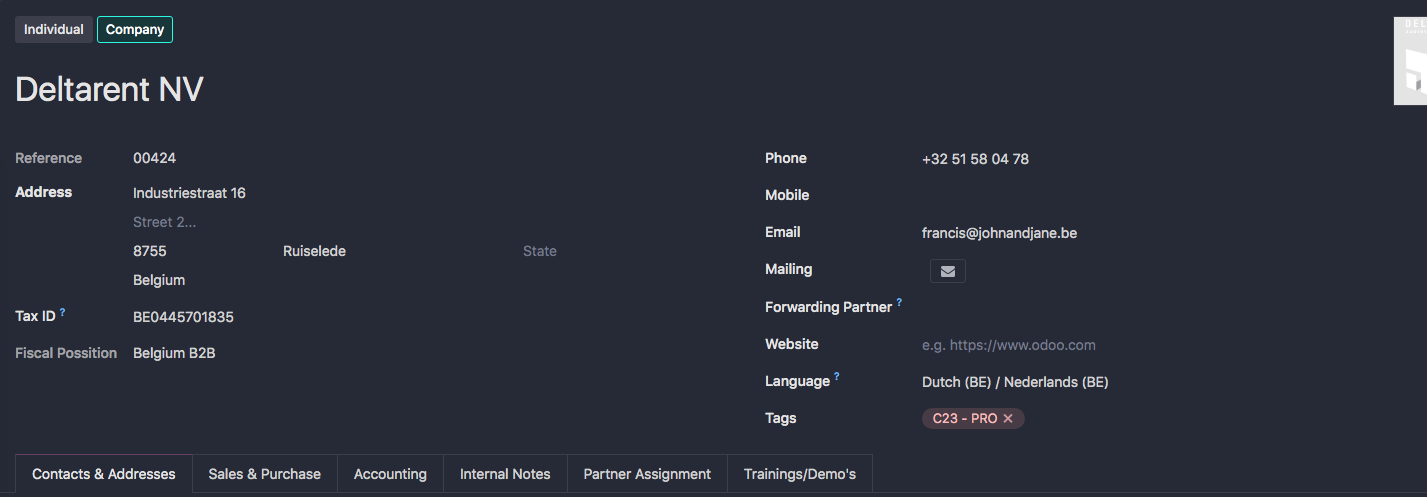This screenshot has height=497, width=1427.
Task: Remove the C23 - PRO tag
Action: 1008,419
